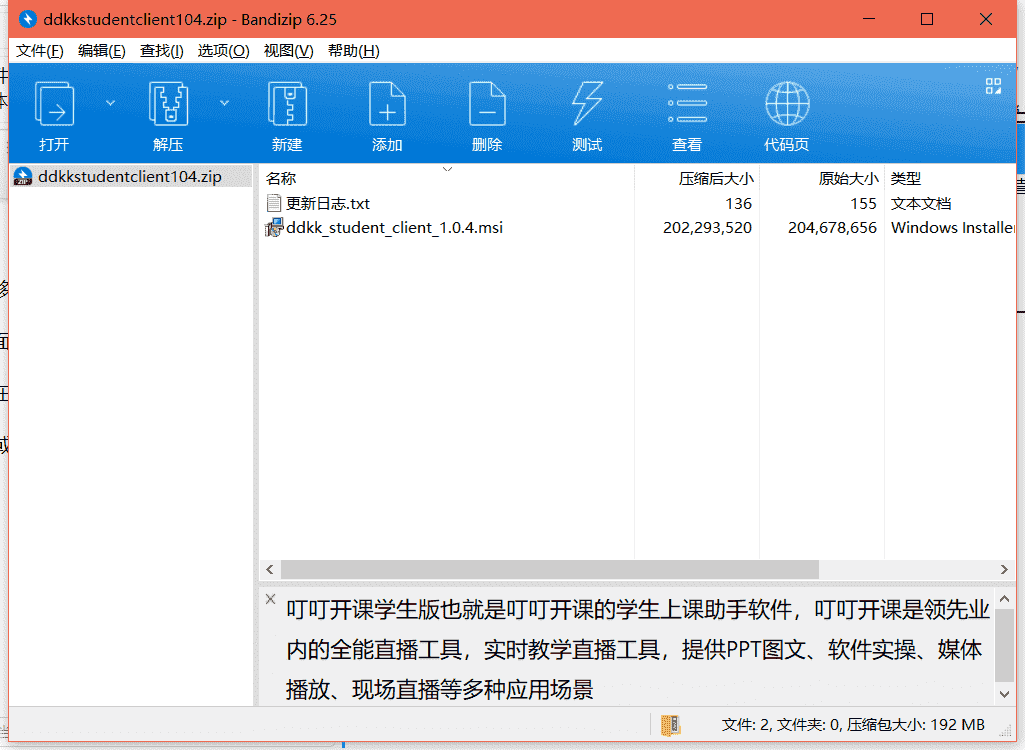
Task: Open the 选项(O) menu
Action: pos(224,51)
